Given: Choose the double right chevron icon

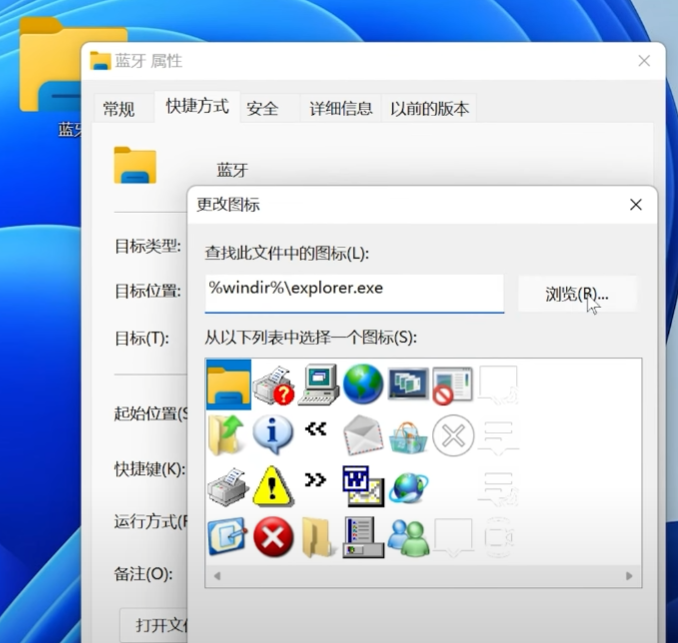Looking at the screenshot, I should pyautogui.click(x=315, y=480).
